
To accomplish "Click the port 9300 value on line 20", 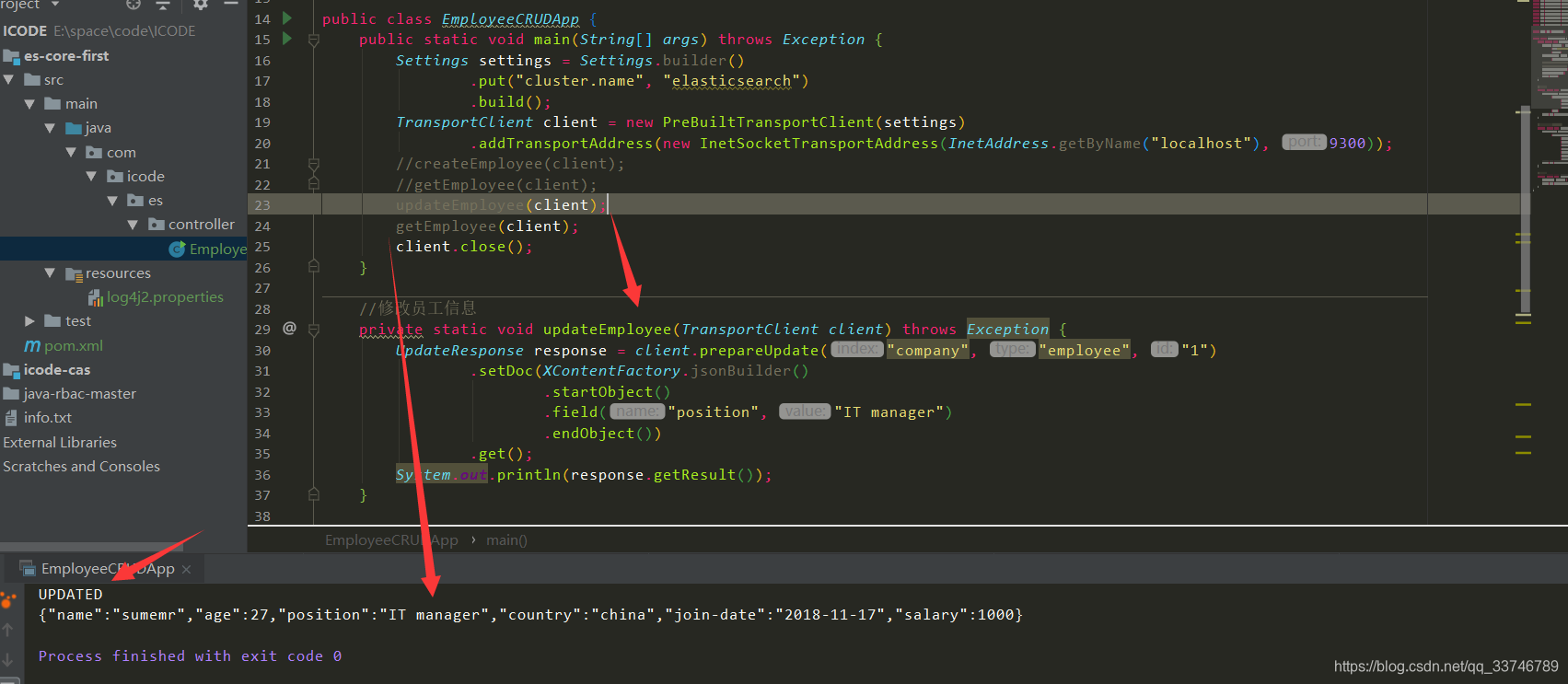I will click(1347, 143).
